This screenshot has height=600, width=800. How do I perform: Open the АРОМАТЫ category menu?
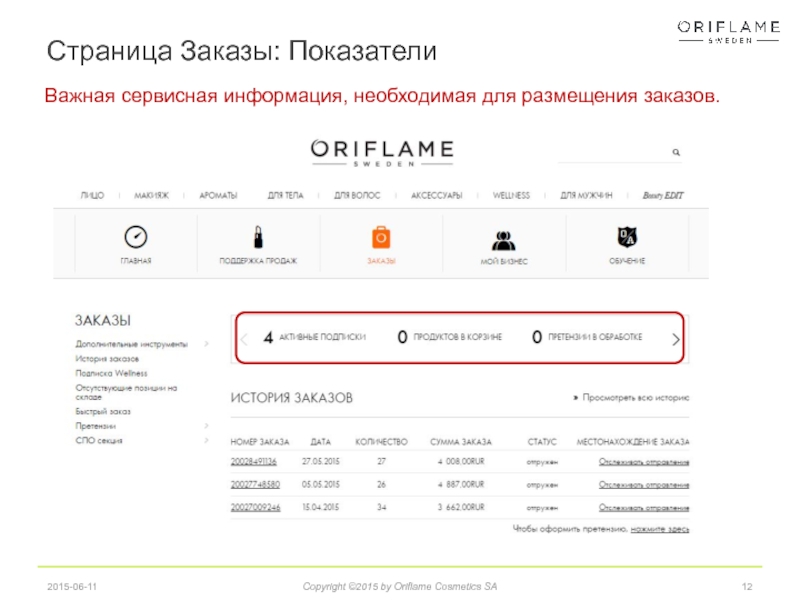tap(218, 195)
